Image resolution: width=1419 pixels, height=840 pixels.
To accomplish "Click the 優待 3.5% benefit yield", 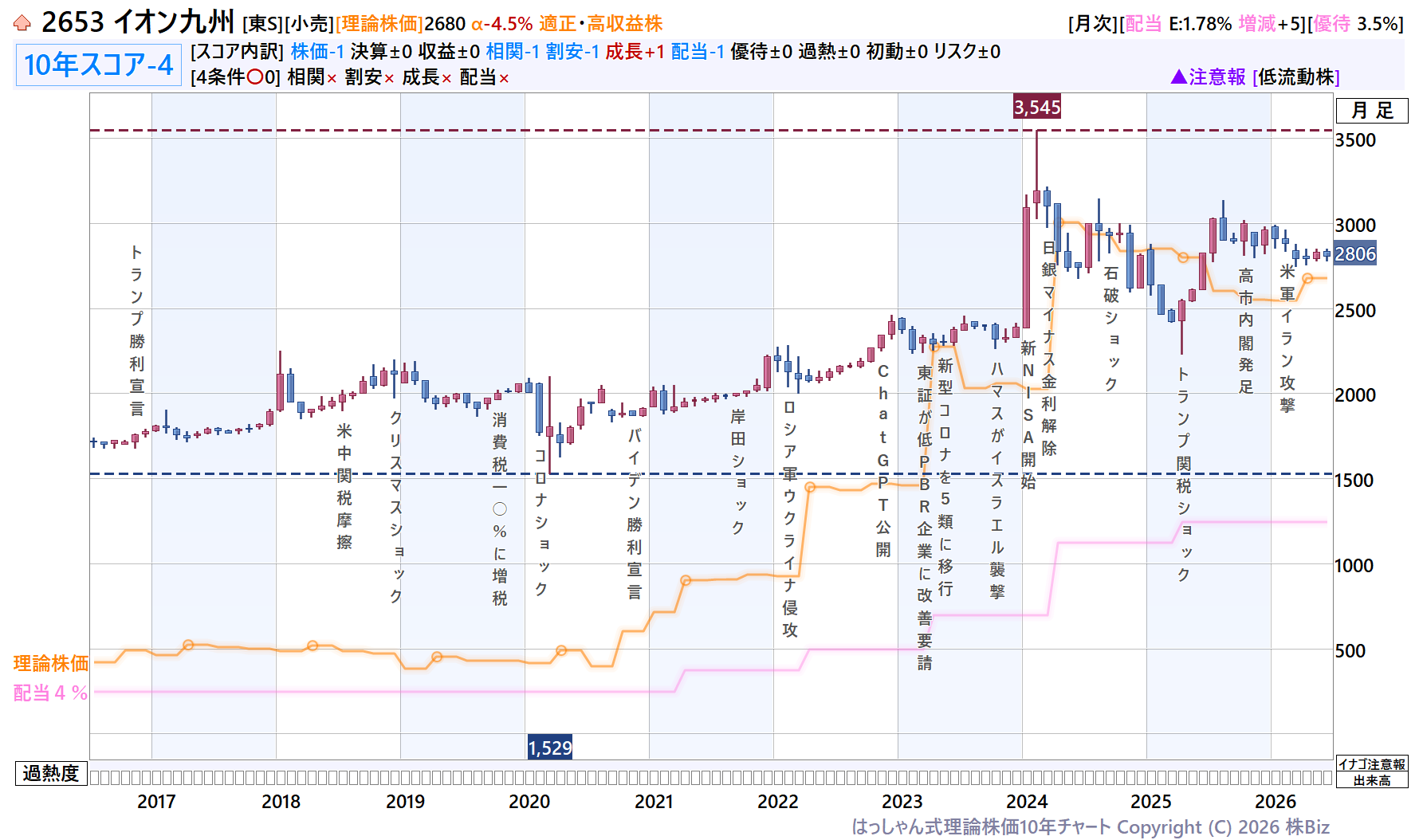I will click(x=1355, y=24).
